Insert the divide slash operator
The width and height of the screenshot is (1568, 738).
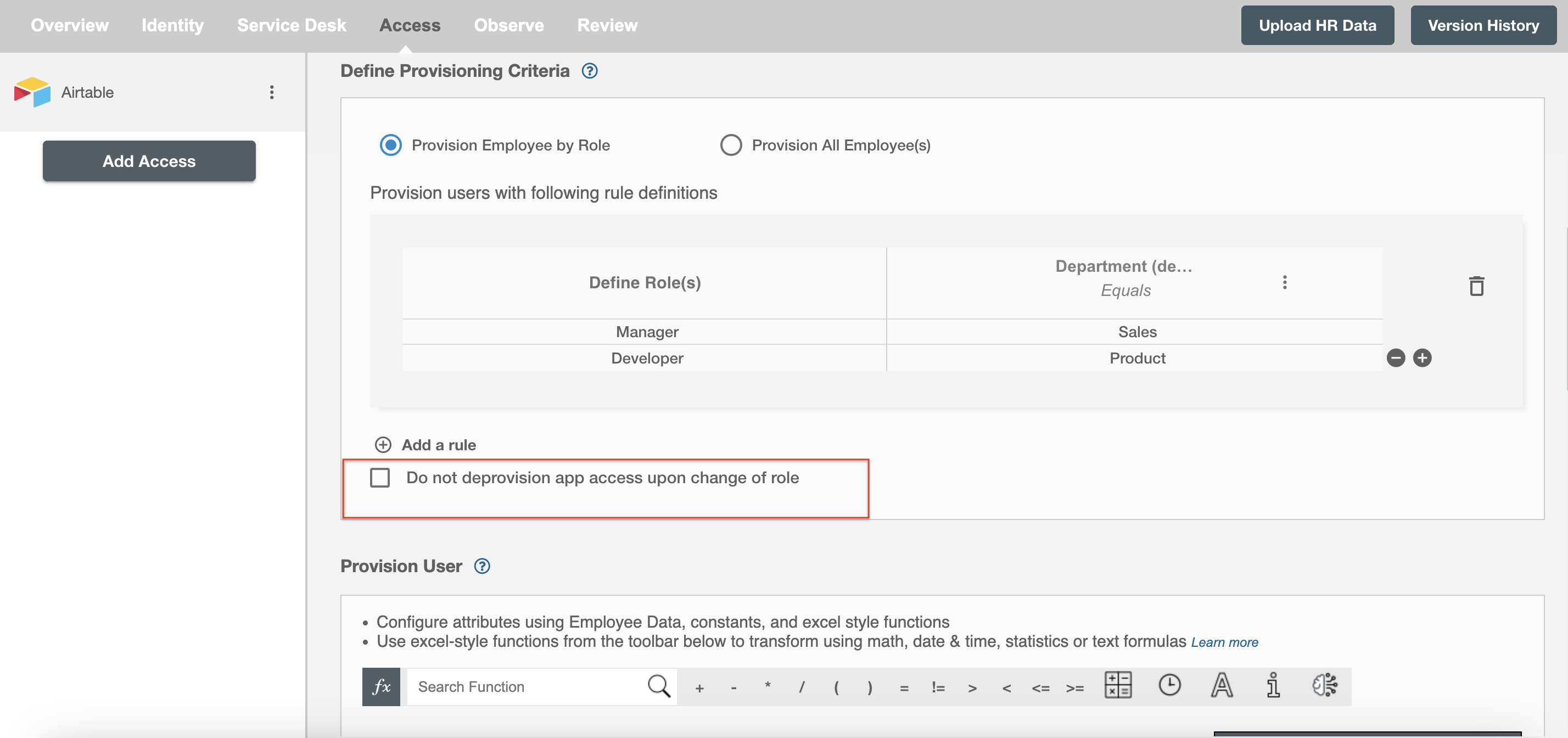point(802,687)
